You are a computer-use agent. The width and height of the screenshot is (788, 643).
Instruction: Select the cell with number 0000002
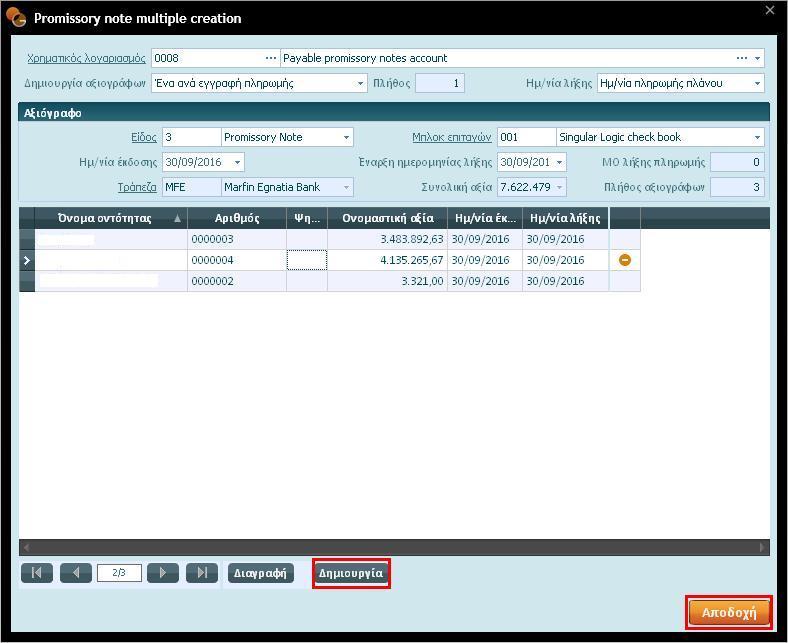point(237,282)
